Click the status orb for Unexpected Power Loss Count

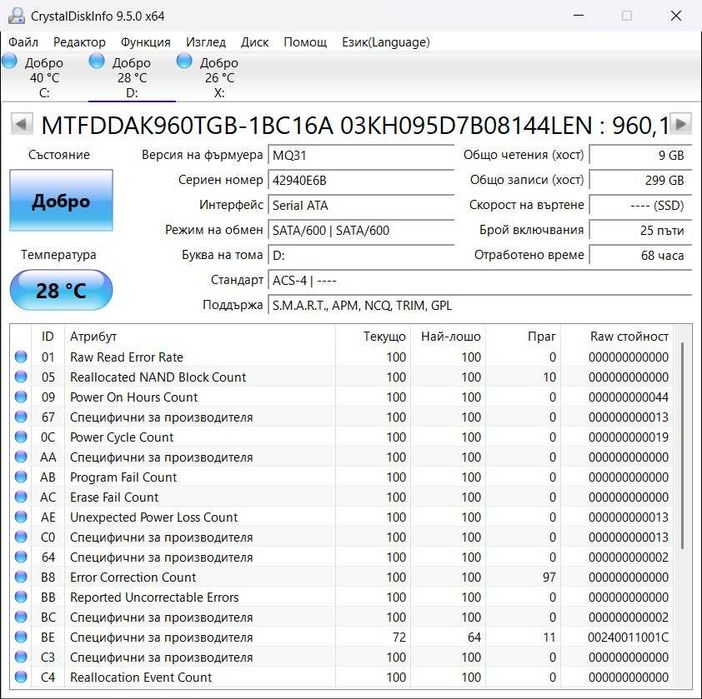(x=21, y=517)
